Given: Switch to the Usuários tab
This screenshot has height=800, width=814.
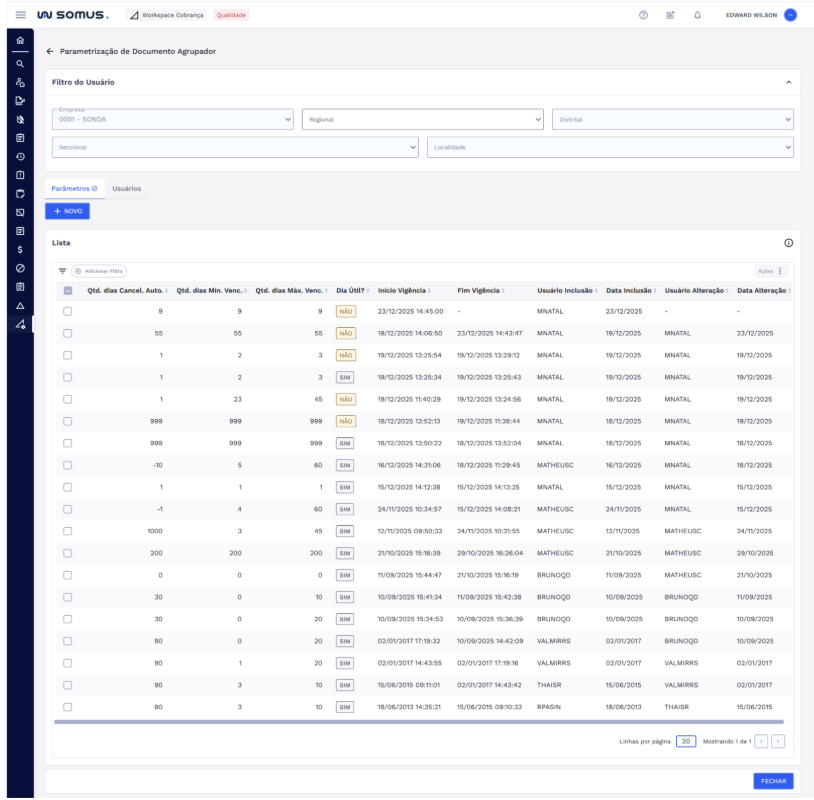Looking at the screenshot, I should (x=126, y=188).
